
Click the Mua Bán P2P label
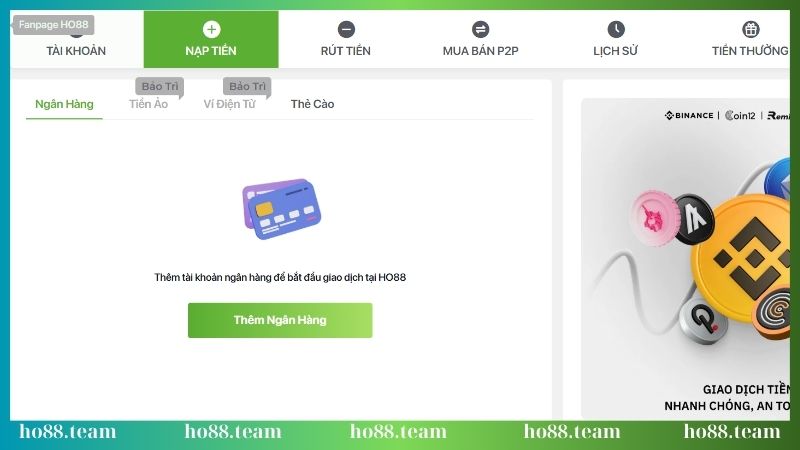tap(481, 51)
